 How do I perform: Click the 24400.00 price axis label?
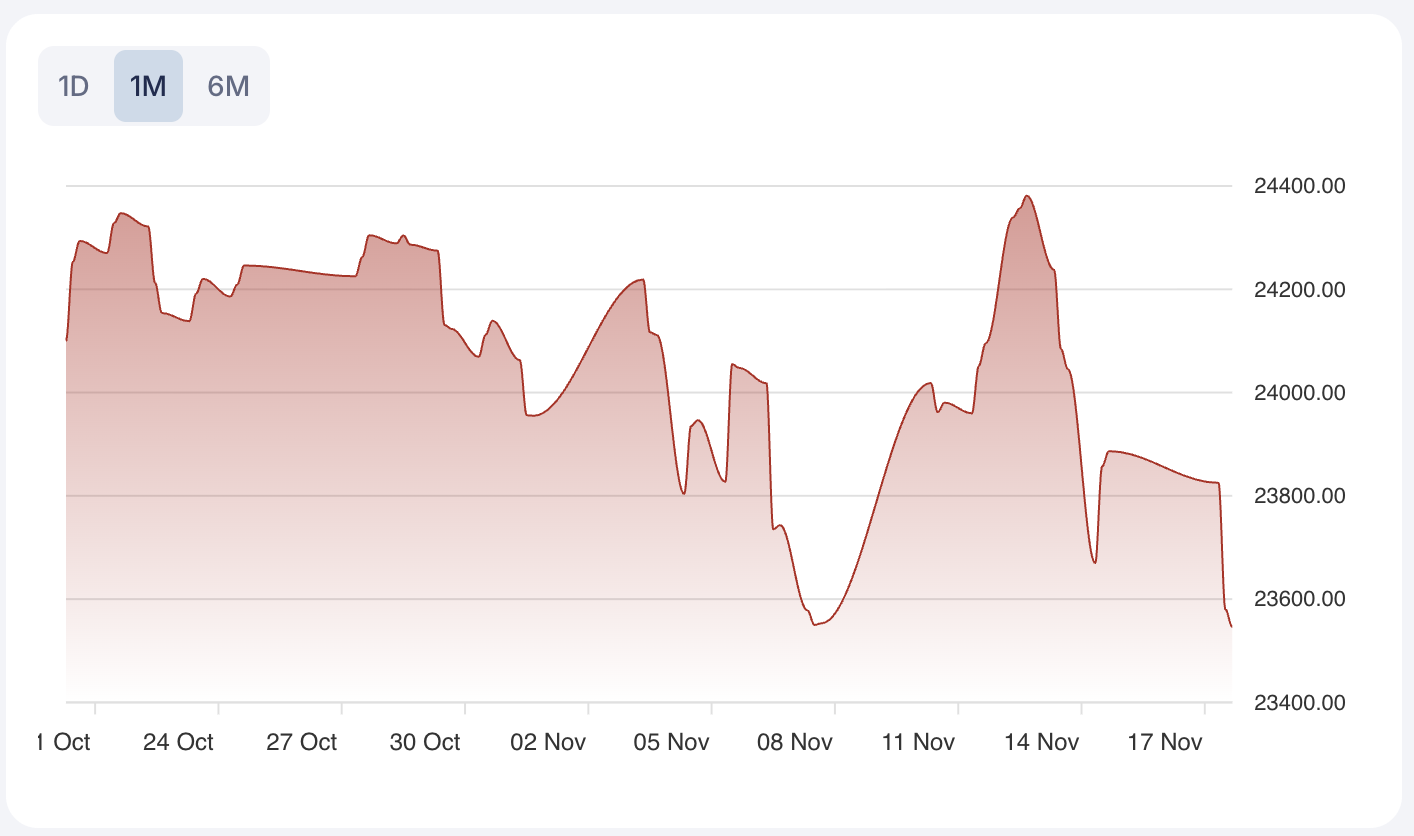click(x=1299, y=186)
